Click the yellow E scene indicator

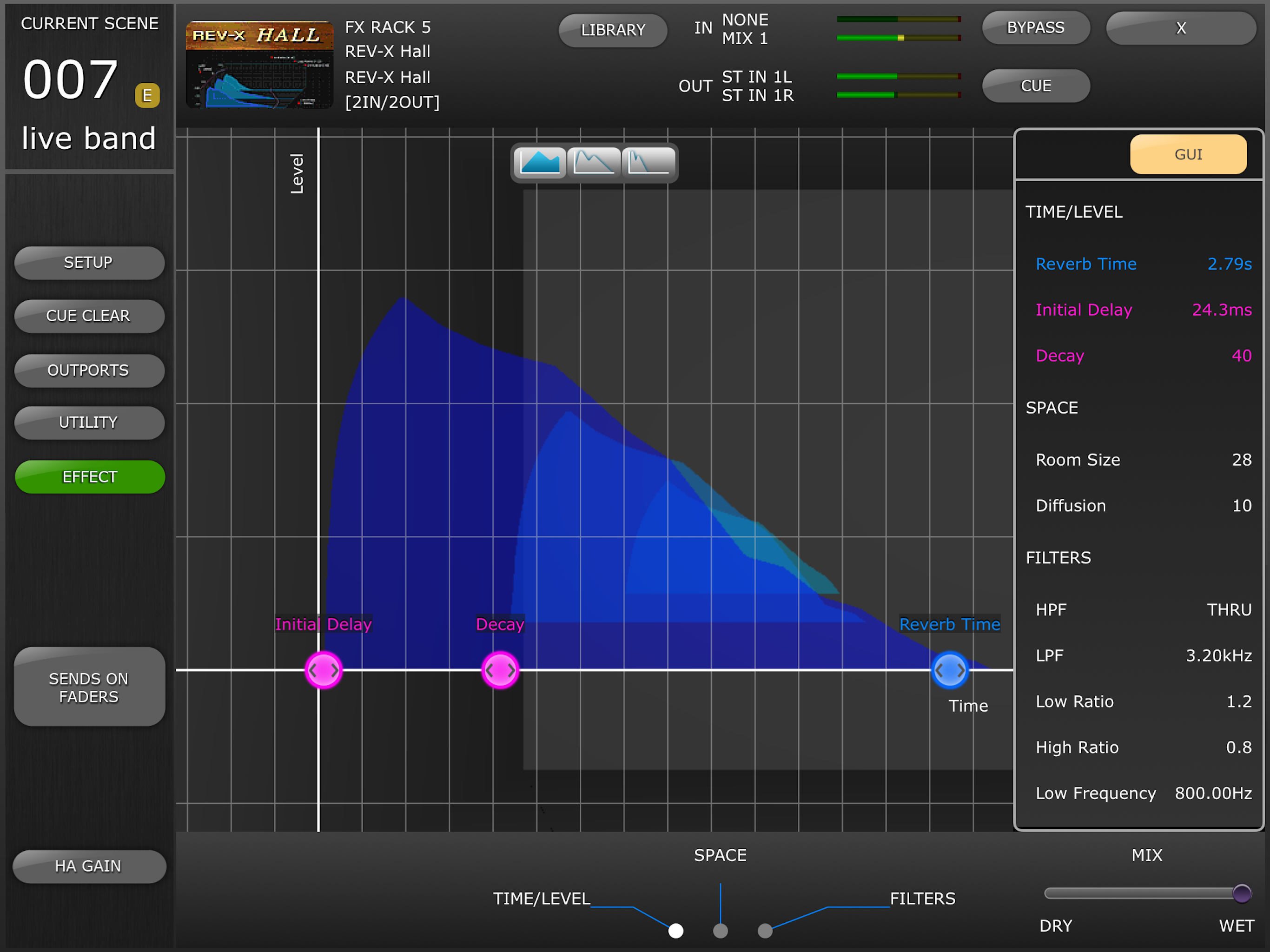pos(147,95)
